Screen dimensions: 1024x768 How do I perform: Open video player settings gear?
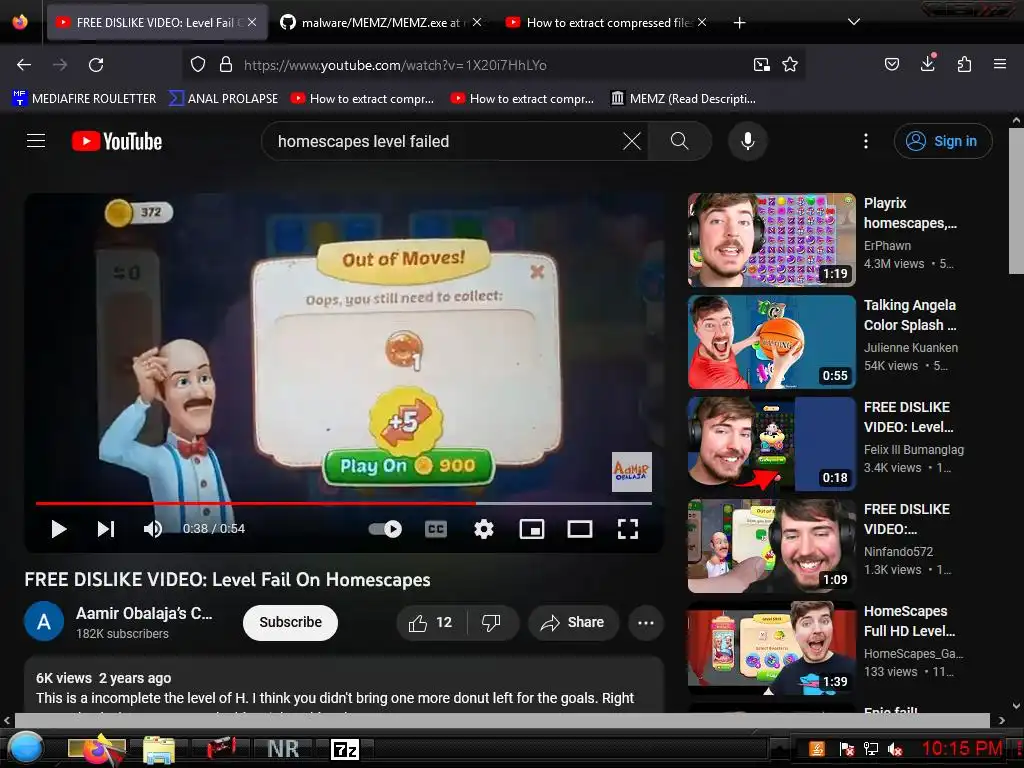(483, 529)
